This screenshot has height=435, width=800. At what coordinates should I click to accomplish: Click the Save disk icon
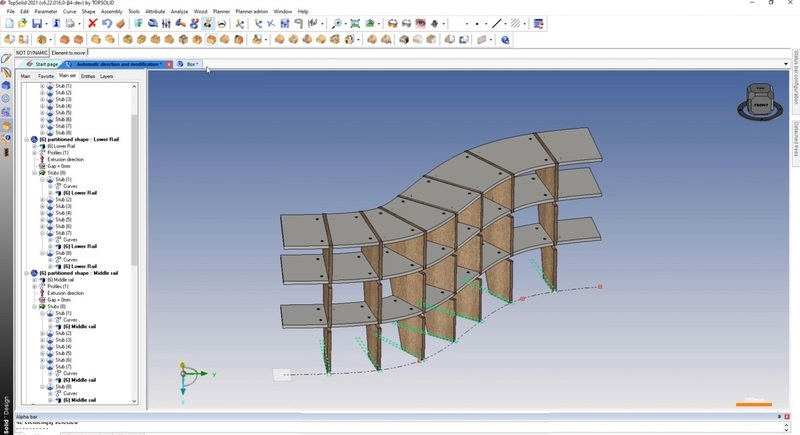pos(37,23)
